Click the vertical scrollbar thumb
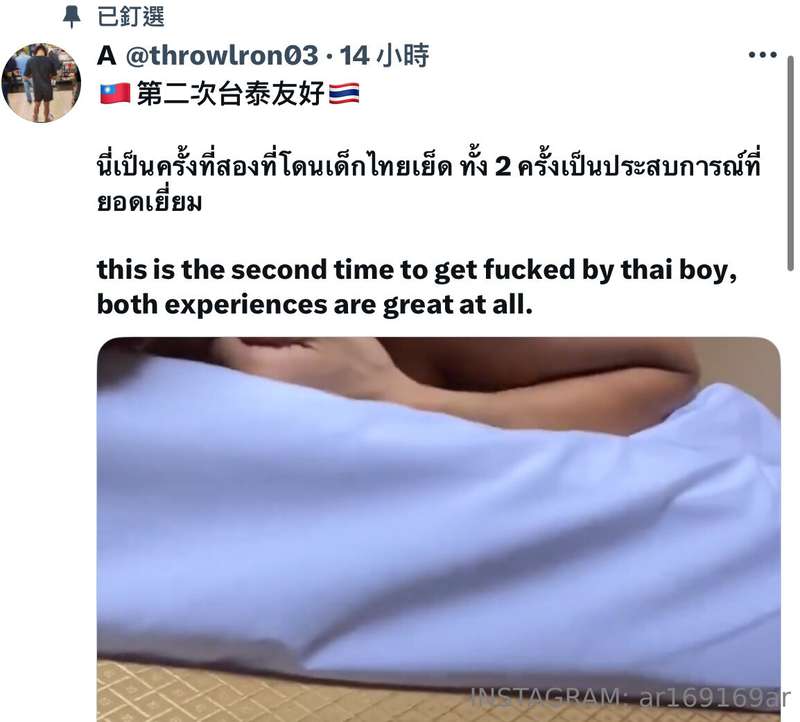This screenshot has width=800, height=722. point(790,163)
